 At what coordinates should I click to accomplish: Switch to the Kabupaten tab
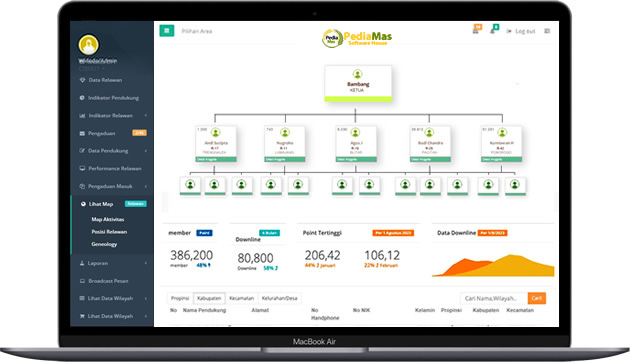209,298
